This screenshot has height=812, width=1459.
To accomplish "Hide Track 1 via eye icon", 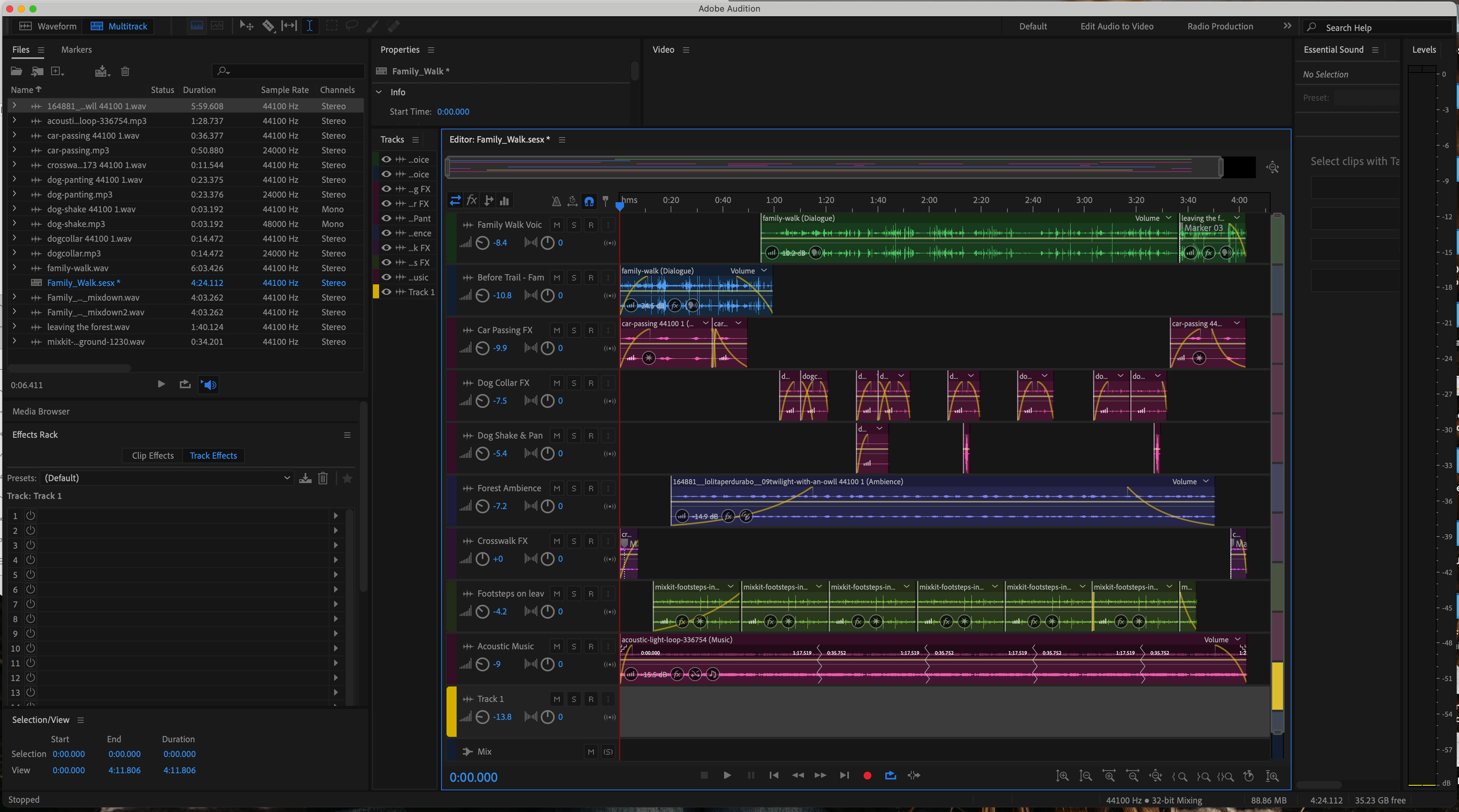I will pos(386,292).
